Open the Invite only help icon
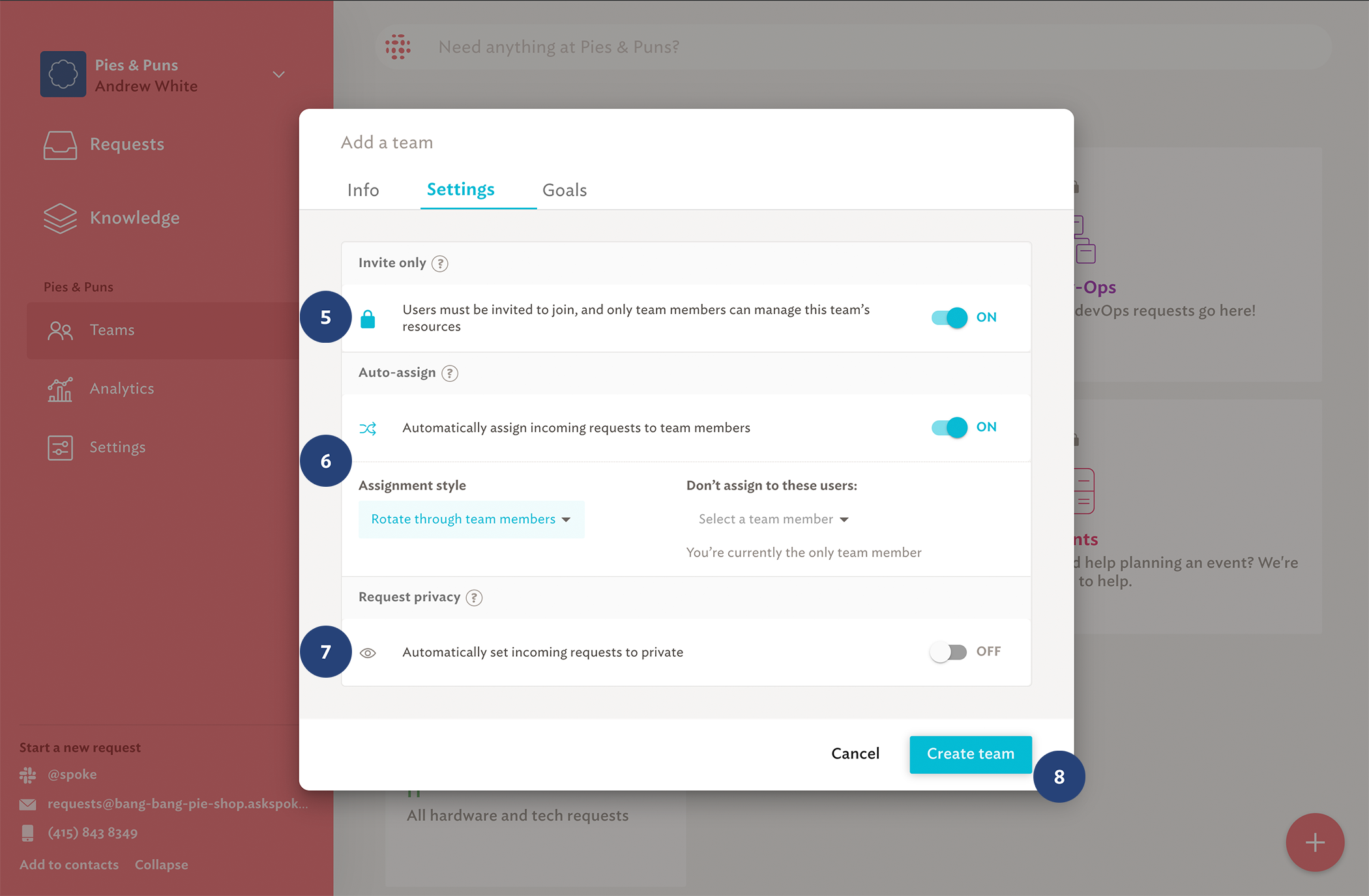The image size is (1369, 896). click(440, 263)
